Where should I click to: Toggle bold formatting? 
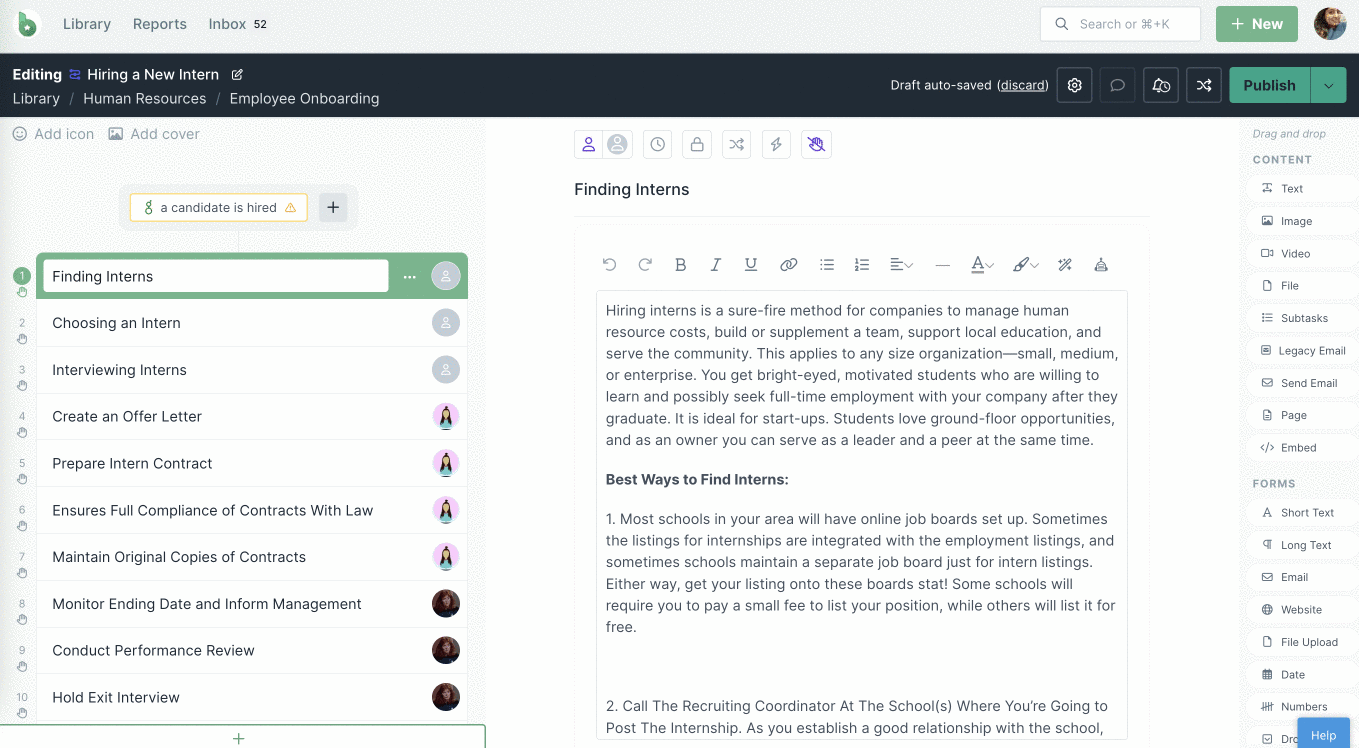[680, 264]
